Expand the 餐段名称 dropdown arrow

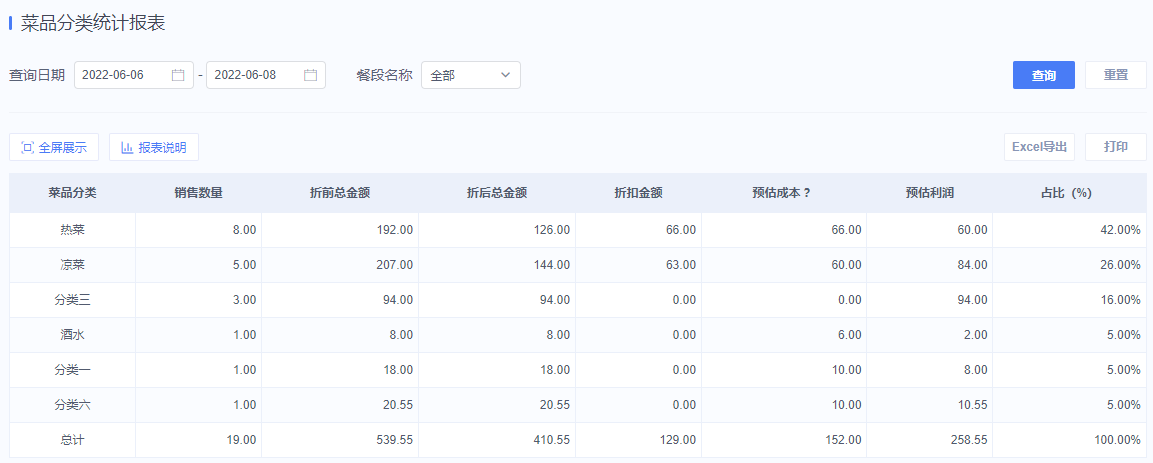(505, 75)
